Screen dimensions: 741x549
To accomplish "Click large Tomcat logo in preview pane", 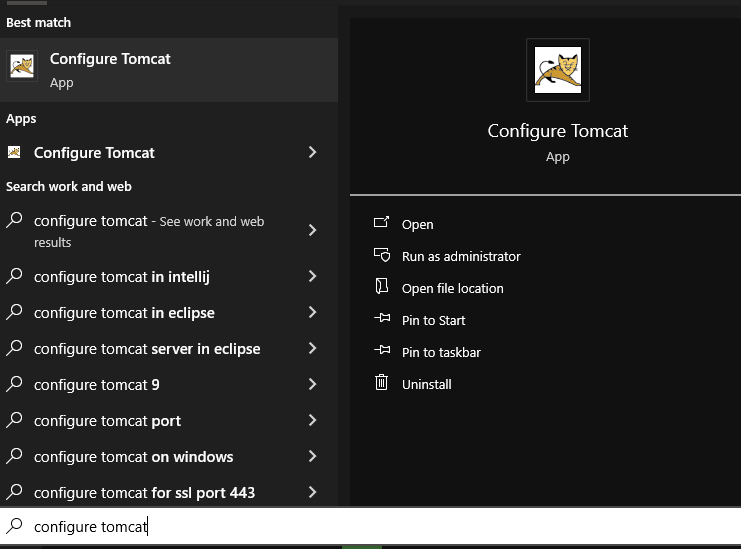I will (558, 70).
